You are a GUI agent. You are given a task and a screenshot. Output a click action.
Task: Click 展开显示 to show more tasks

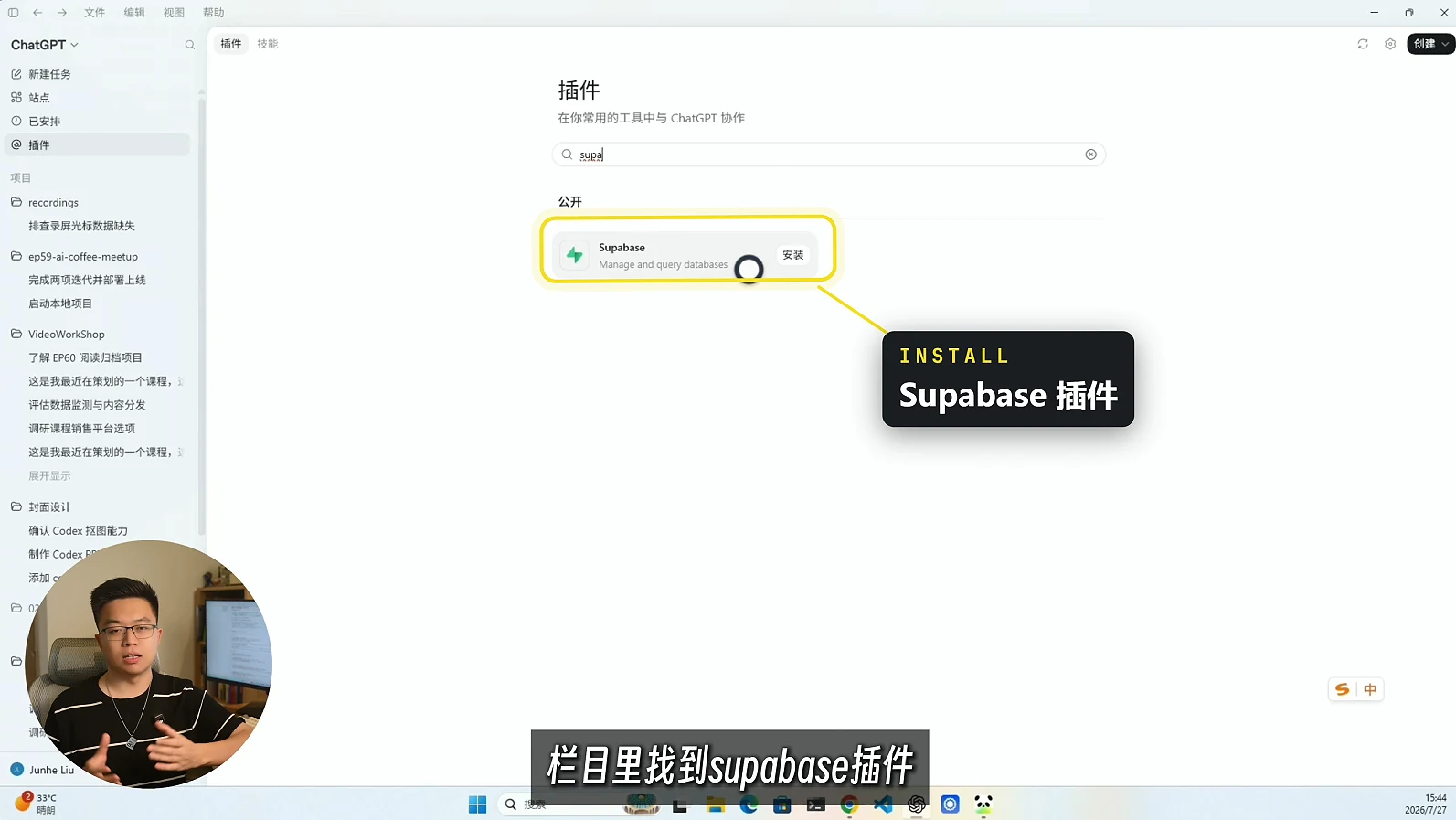(x=49, y=476)
